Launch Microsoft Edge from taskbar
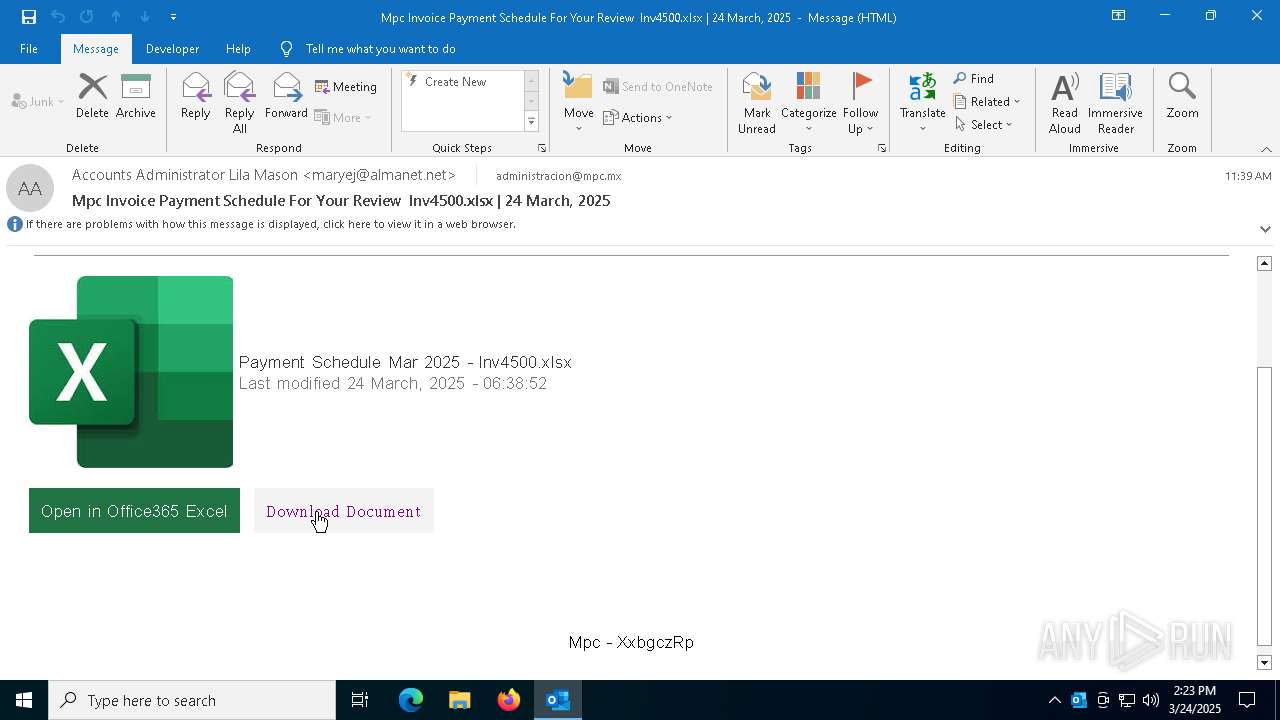Screen dimensions: 1280x720 point(411,700)
